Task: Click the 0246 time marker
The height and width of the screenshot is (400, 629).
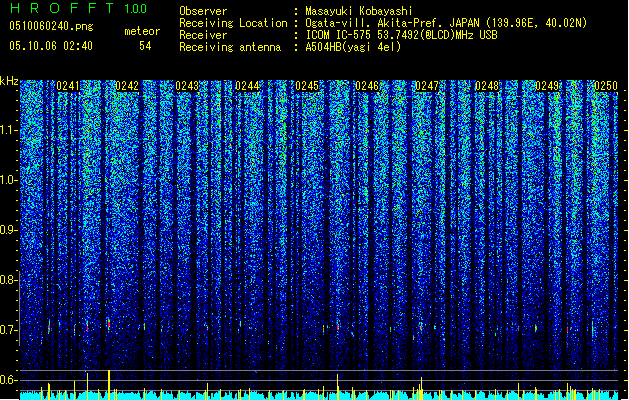Action: pos(367,86)
